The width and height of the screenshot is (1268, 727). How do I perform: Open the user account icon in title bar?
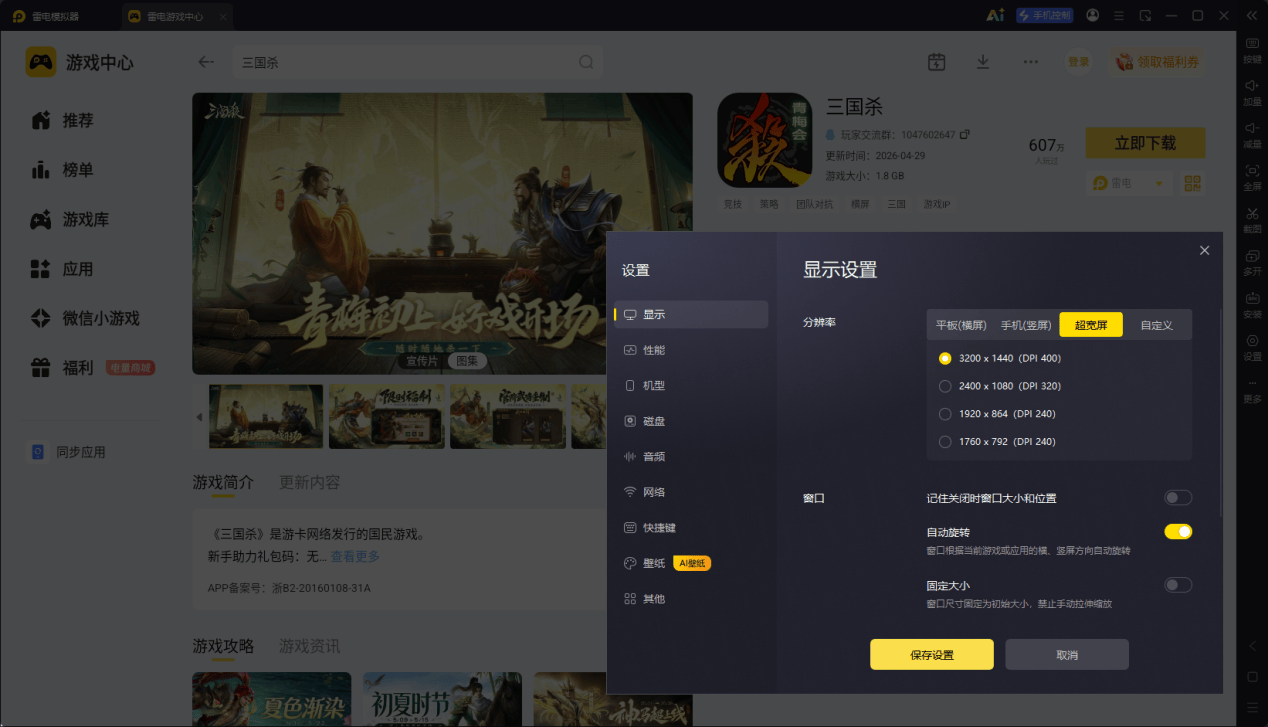point(1092,15)
